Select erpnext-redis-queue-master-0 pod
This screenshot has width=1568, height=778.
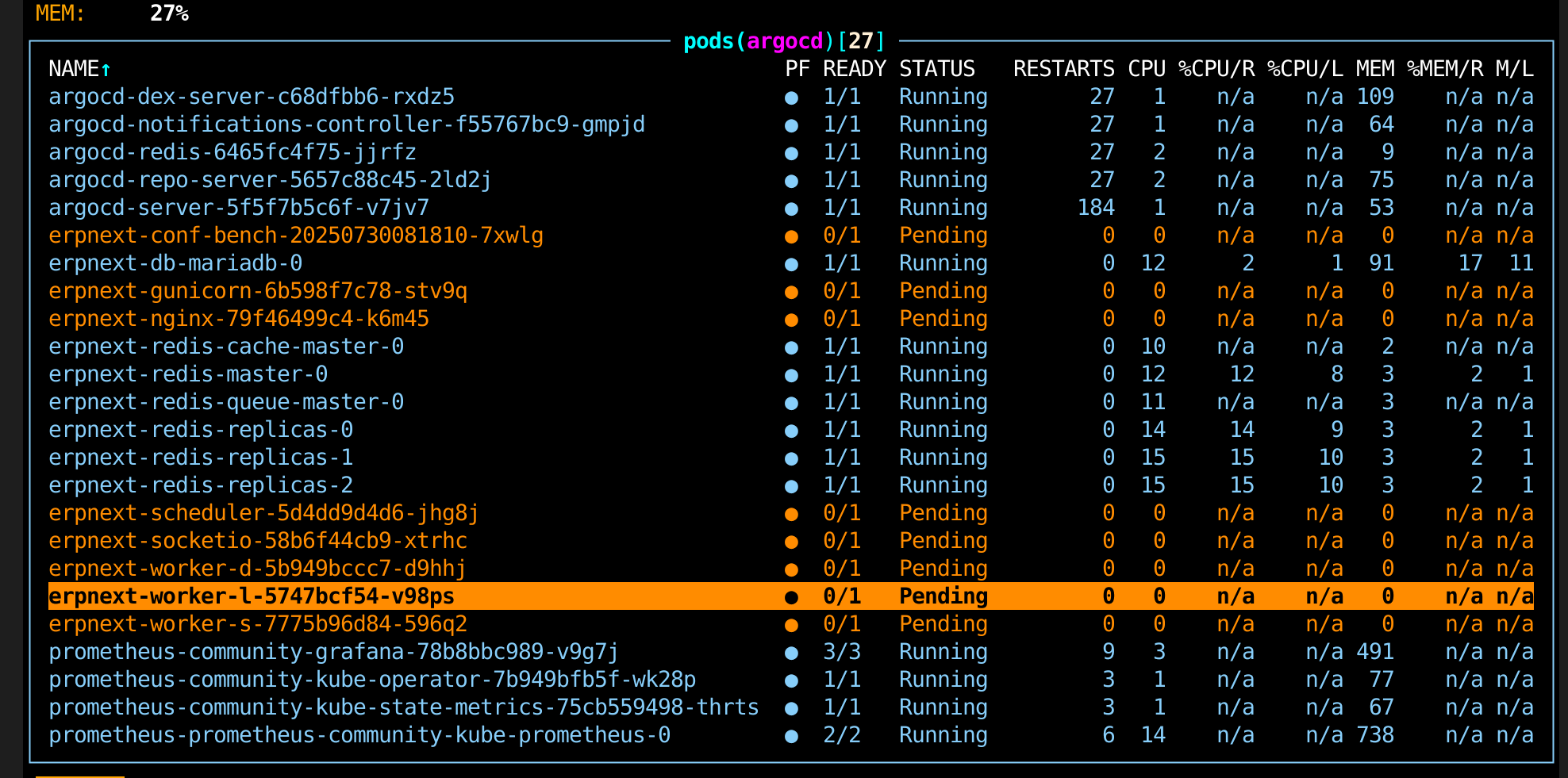tap(791, 402)
